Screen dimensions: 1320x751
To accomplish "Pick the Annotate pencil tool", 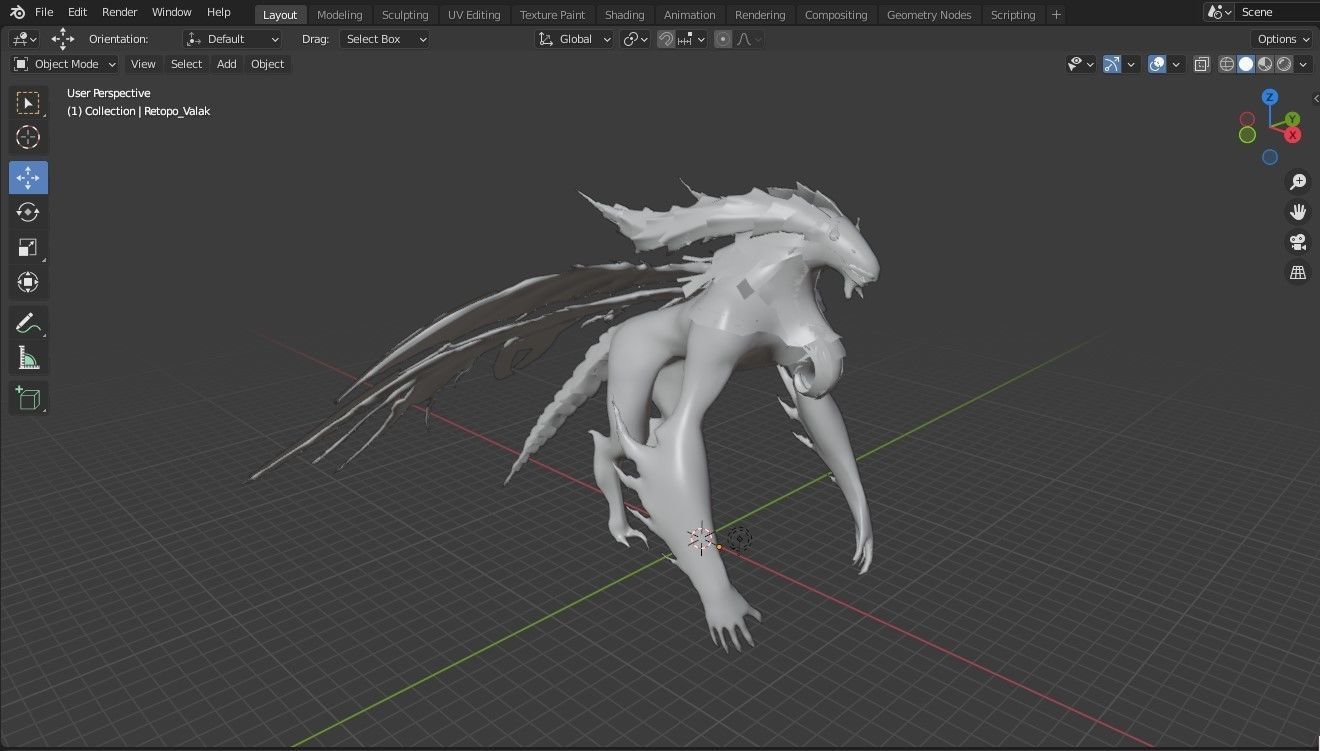I will tap(28, 323).
